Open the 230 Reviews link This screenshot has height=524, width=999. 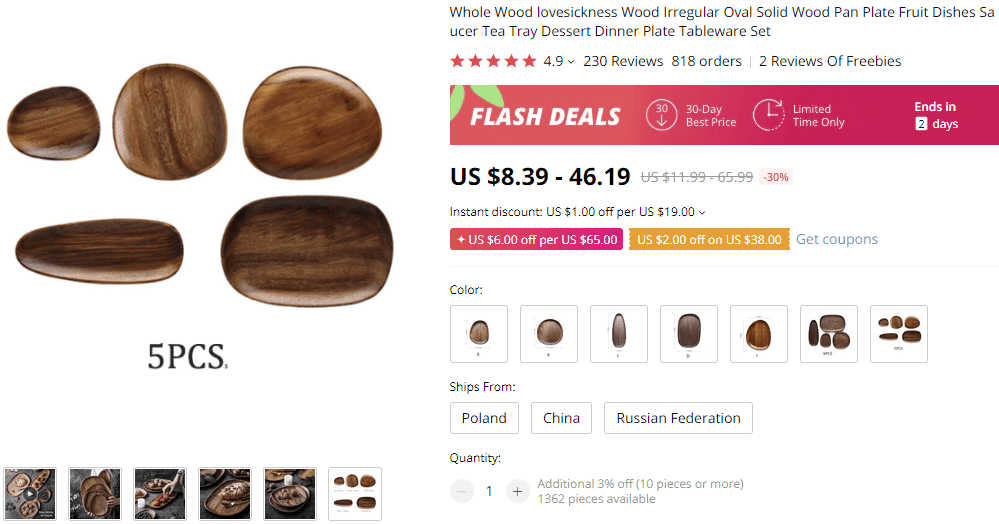(x=623, y=61)
